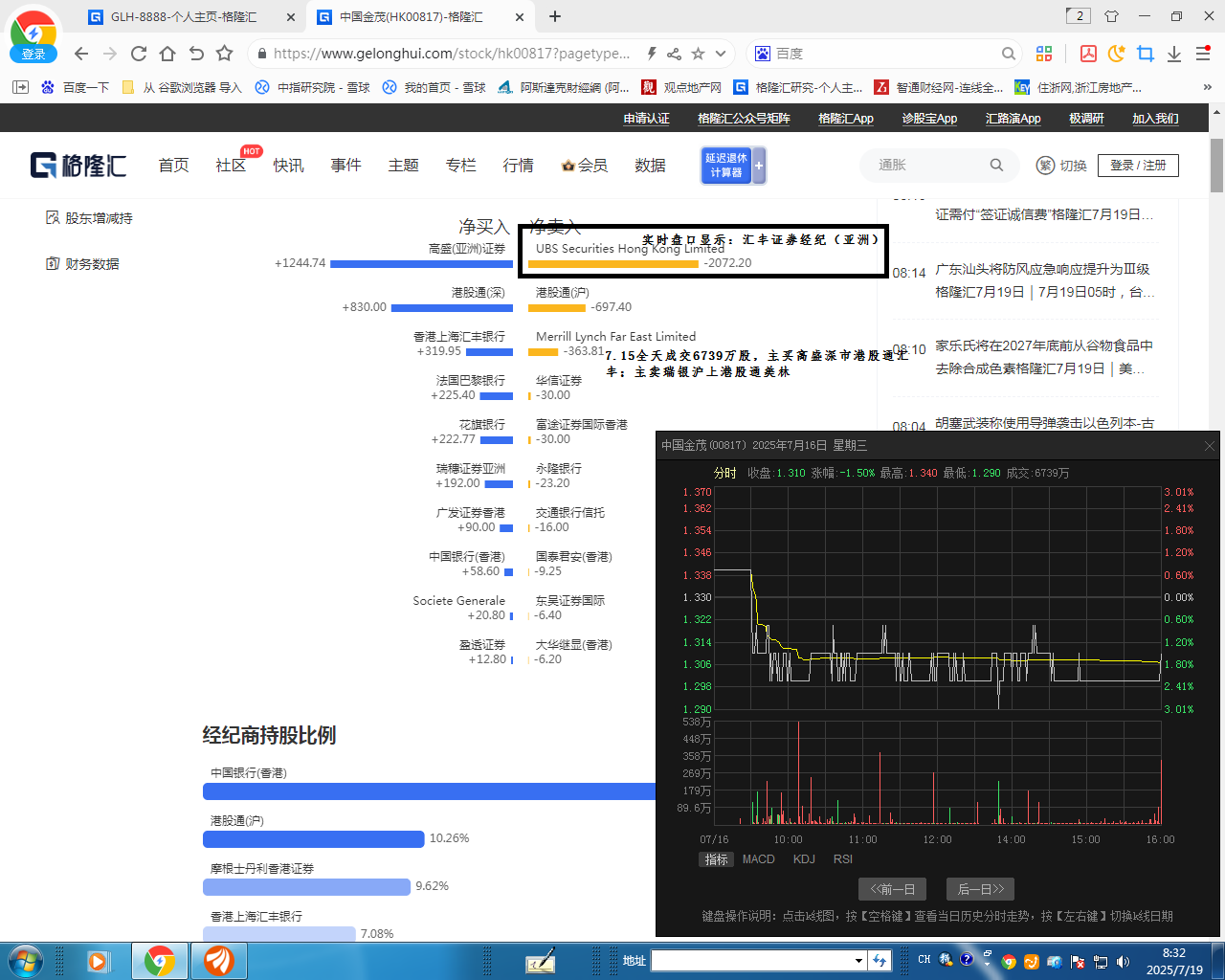
Task: Click the browser skin shirt icon
Action: coord(1111,16)
